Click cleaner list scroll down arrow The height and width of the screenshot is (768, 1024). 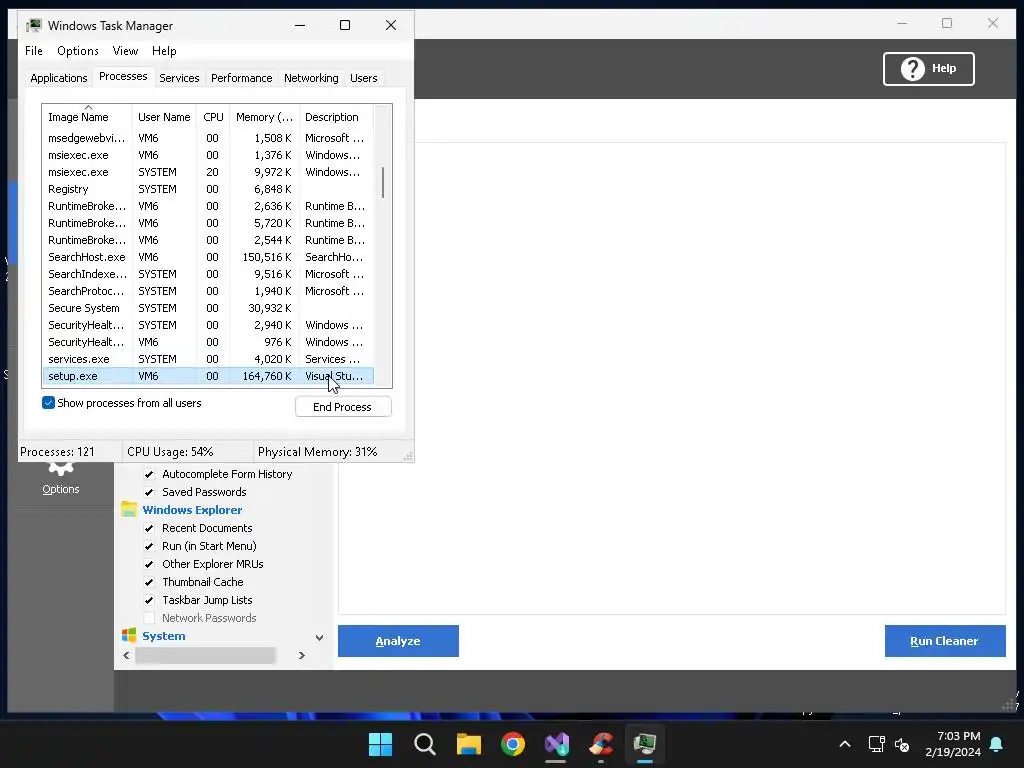319,637
